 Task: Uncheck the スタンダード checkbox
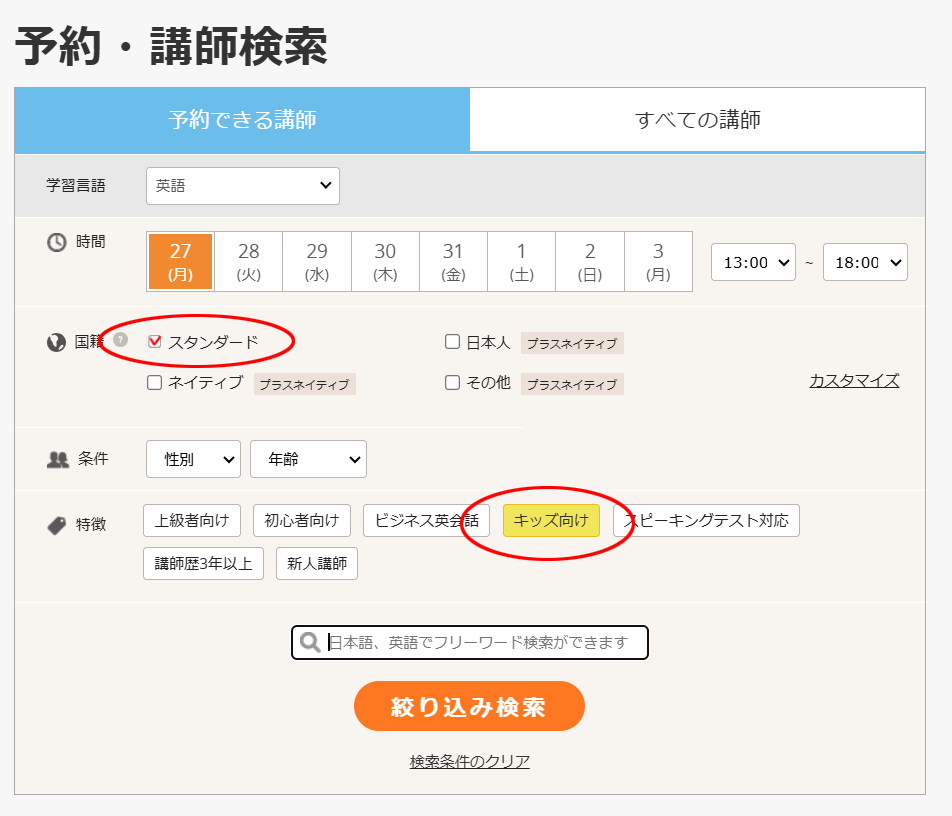click(155, 342)
